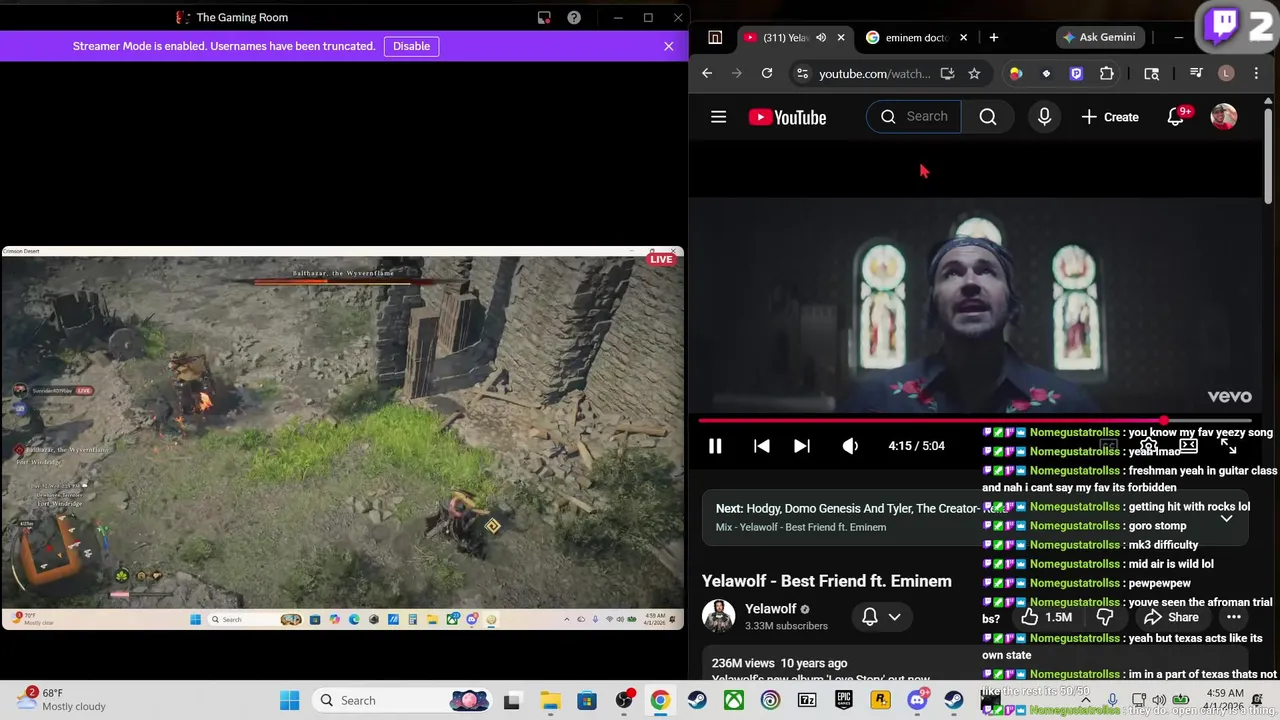The width and height of the screenshot is (1280, 720).
Task: Open the Yelawolf channel name link
Action: tap(770, 608)
